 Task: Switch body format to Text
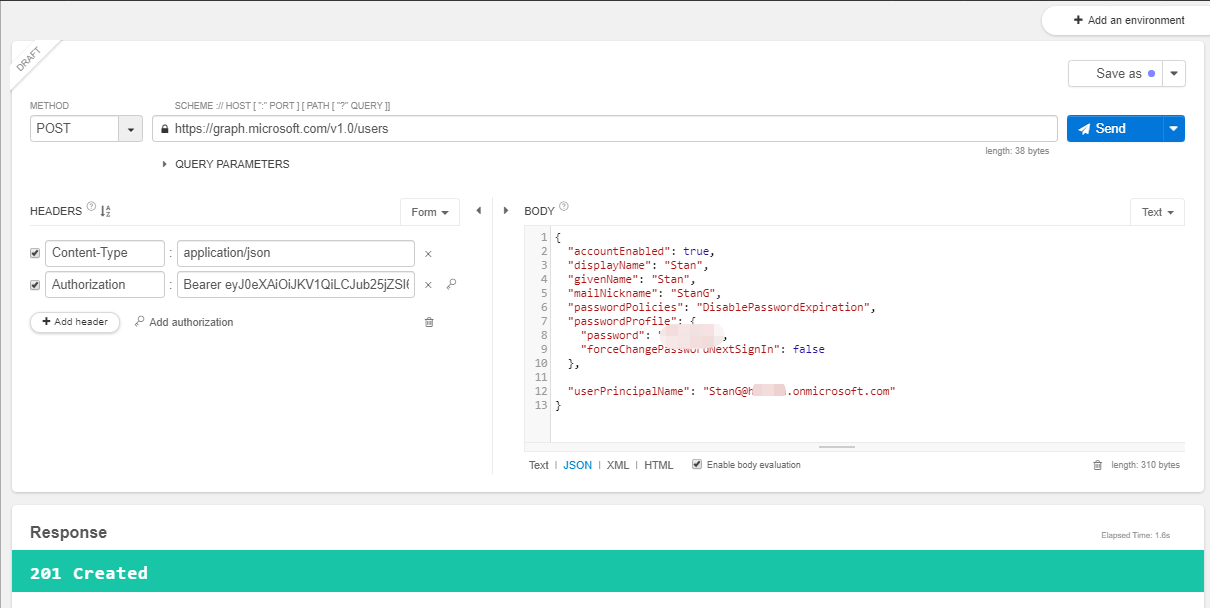click(x=539, y=465)
